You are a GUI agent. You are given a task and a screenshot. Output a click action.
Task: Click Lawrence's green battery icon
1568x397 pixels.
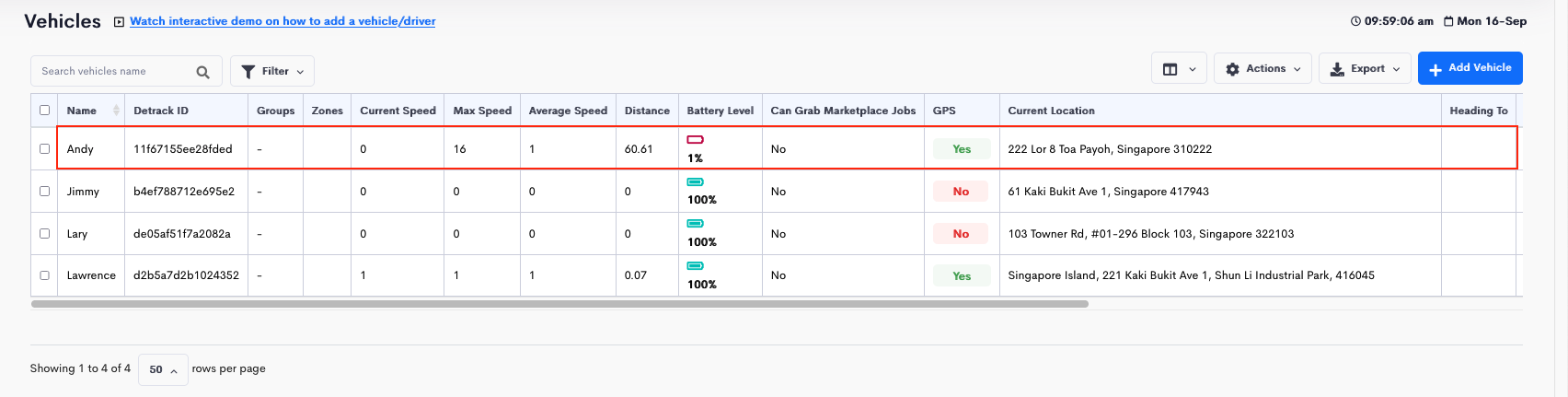(x=696, y=265)
